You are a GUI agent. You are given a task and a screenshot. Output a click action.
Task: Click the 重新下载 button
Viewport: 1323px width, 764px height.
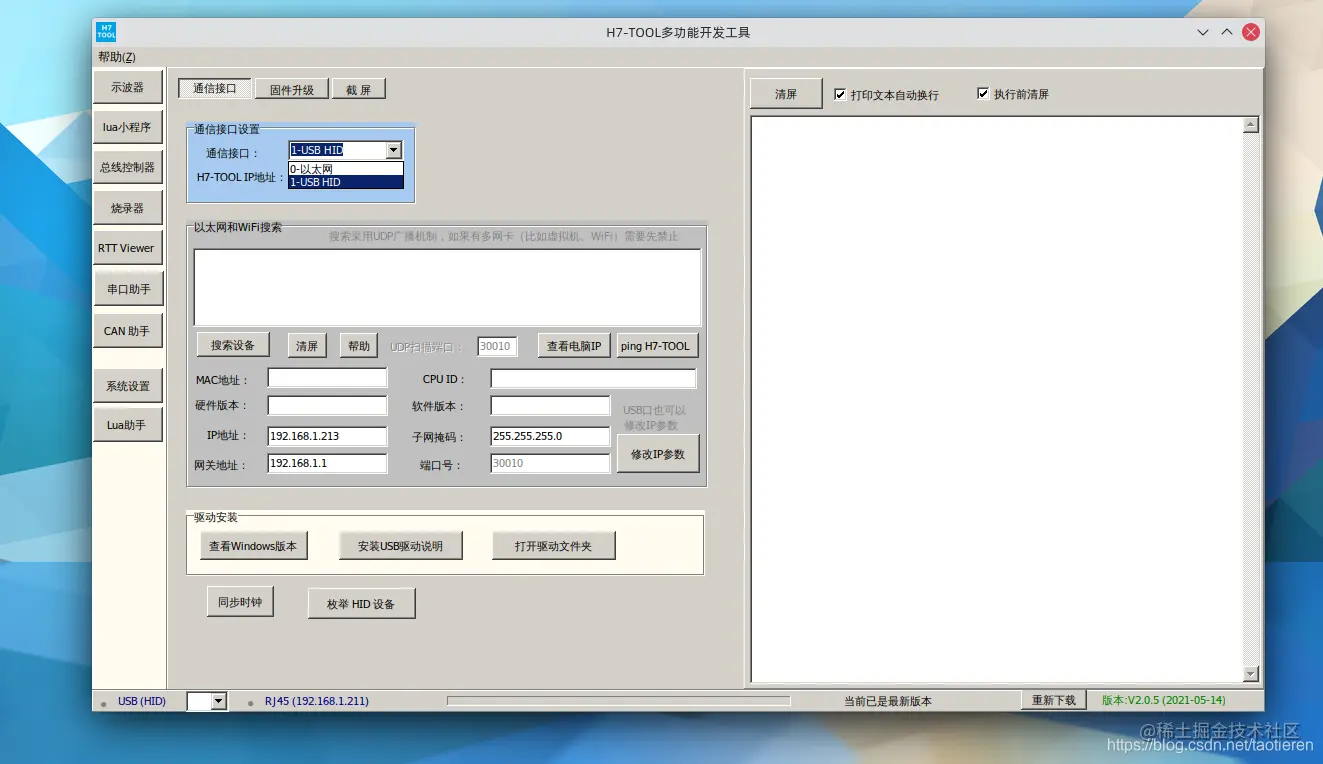pyautogui.click(x=1054, y=700)
